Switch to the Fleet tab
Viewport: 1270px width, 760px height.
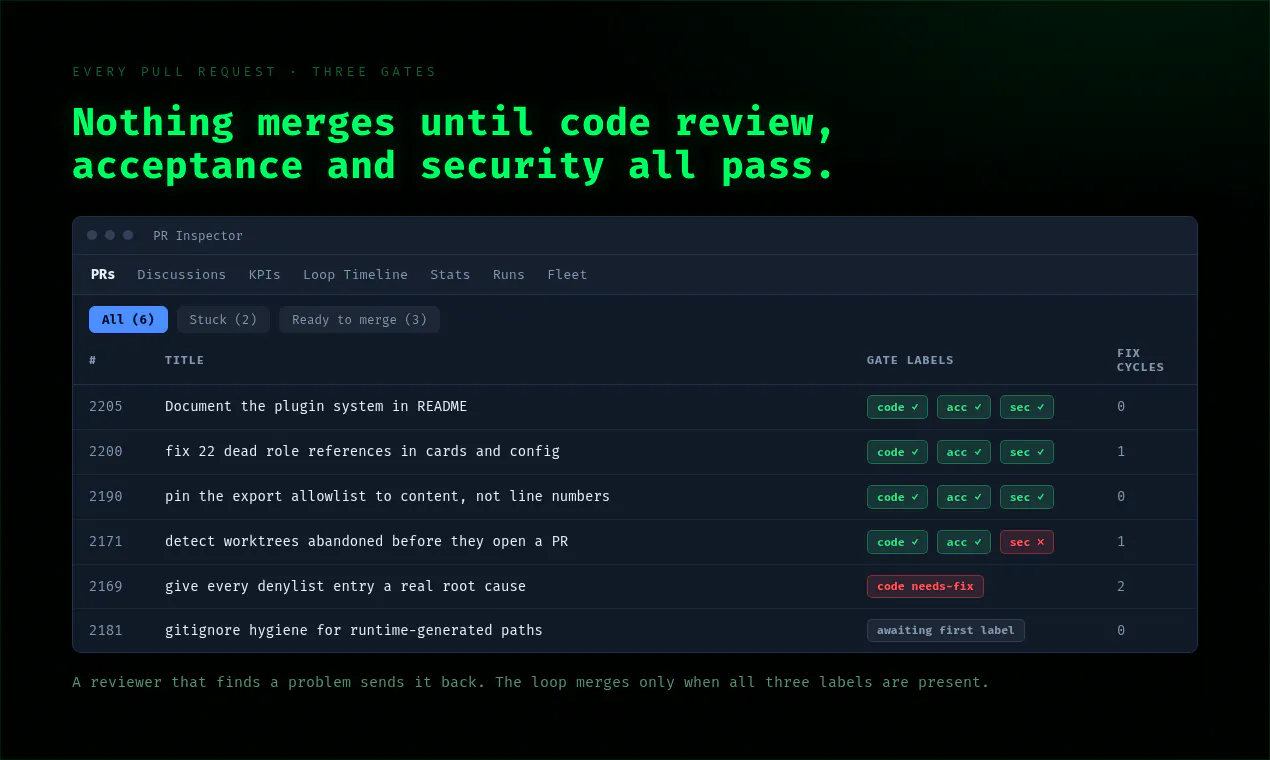point(567,274)
